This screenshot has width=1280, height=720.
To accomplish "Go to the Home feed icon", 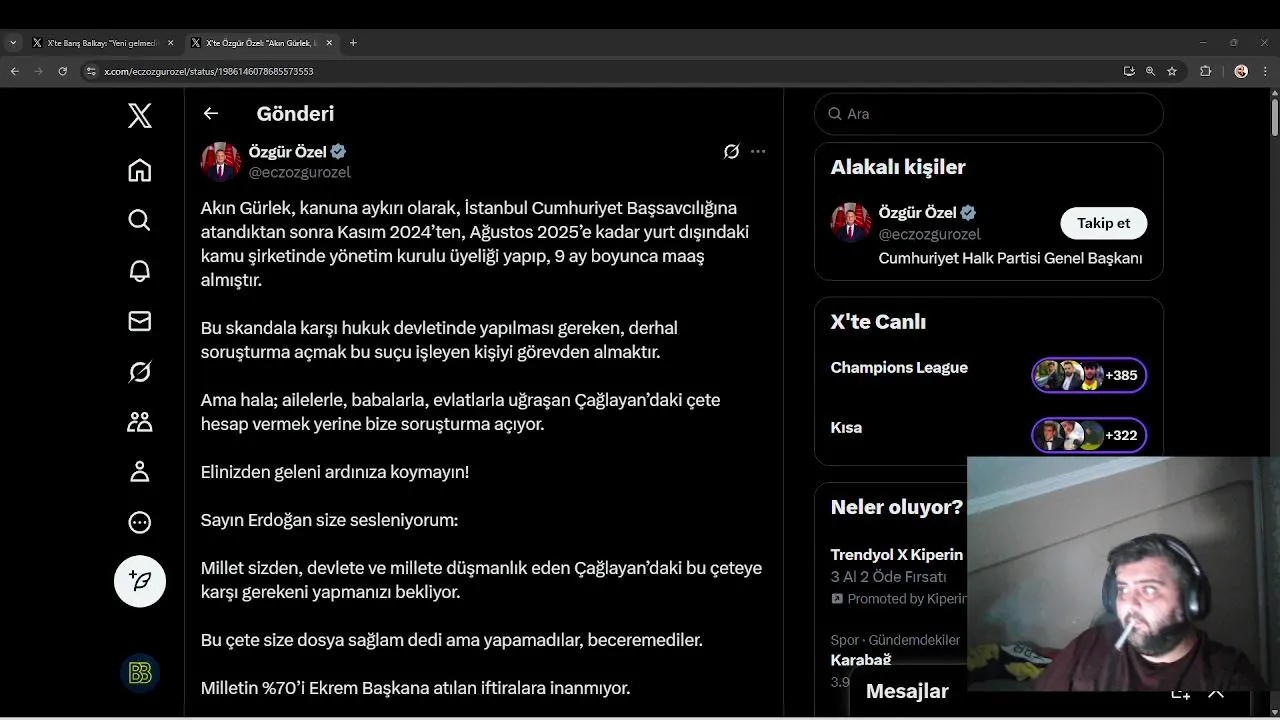I will [x=140, y=170].
